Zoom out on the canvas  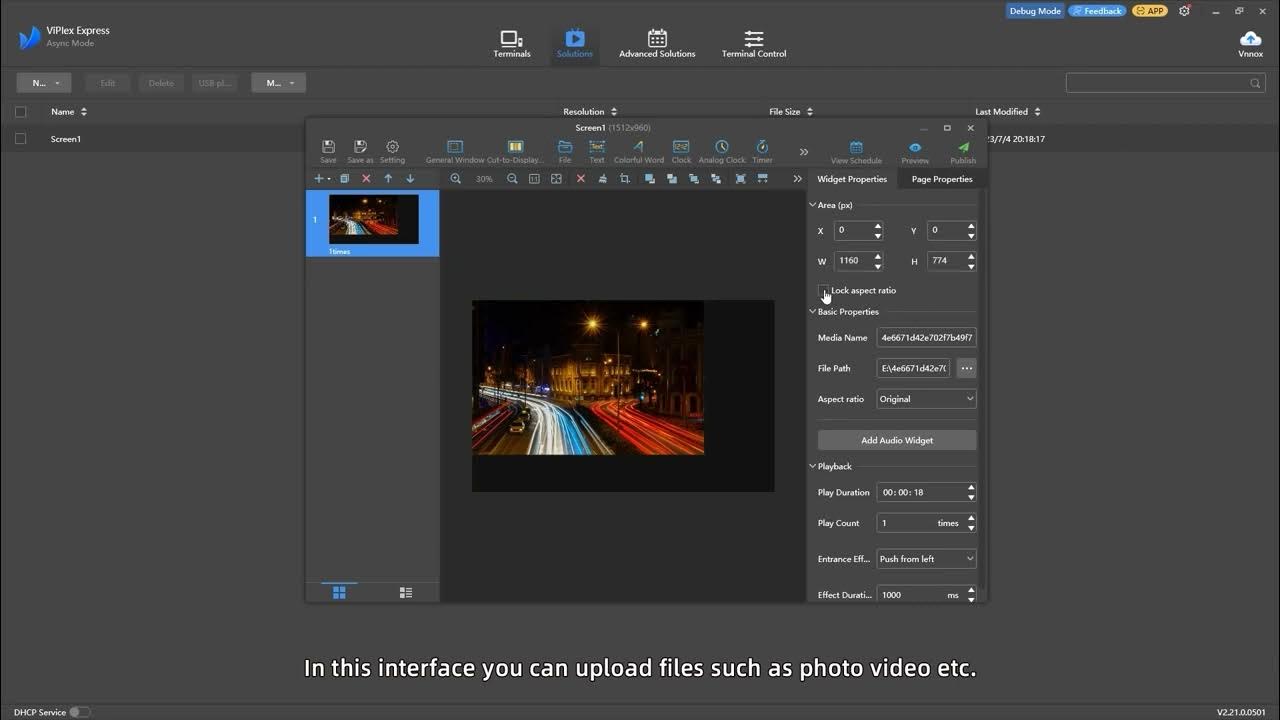[512, 179]
